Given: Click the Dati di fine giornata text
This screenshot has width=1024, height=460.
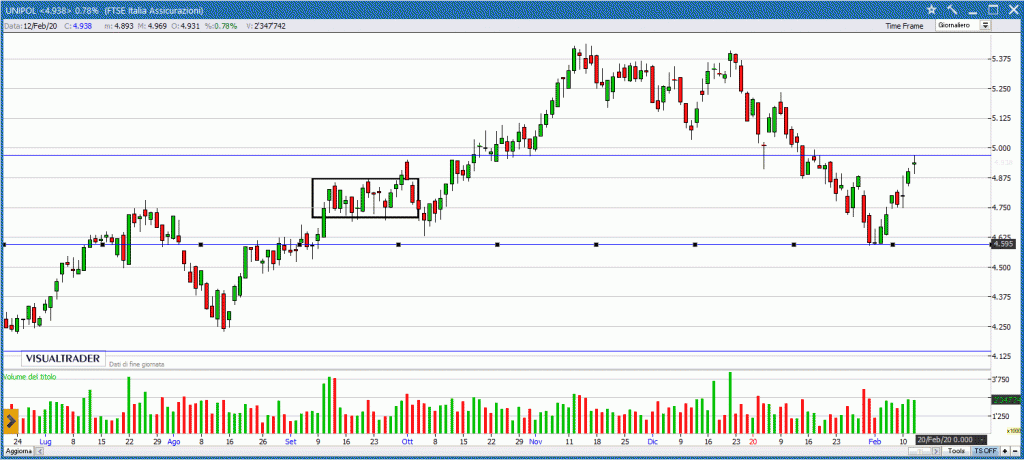Looking at the screenshot, I should click(x=136, y=364).
